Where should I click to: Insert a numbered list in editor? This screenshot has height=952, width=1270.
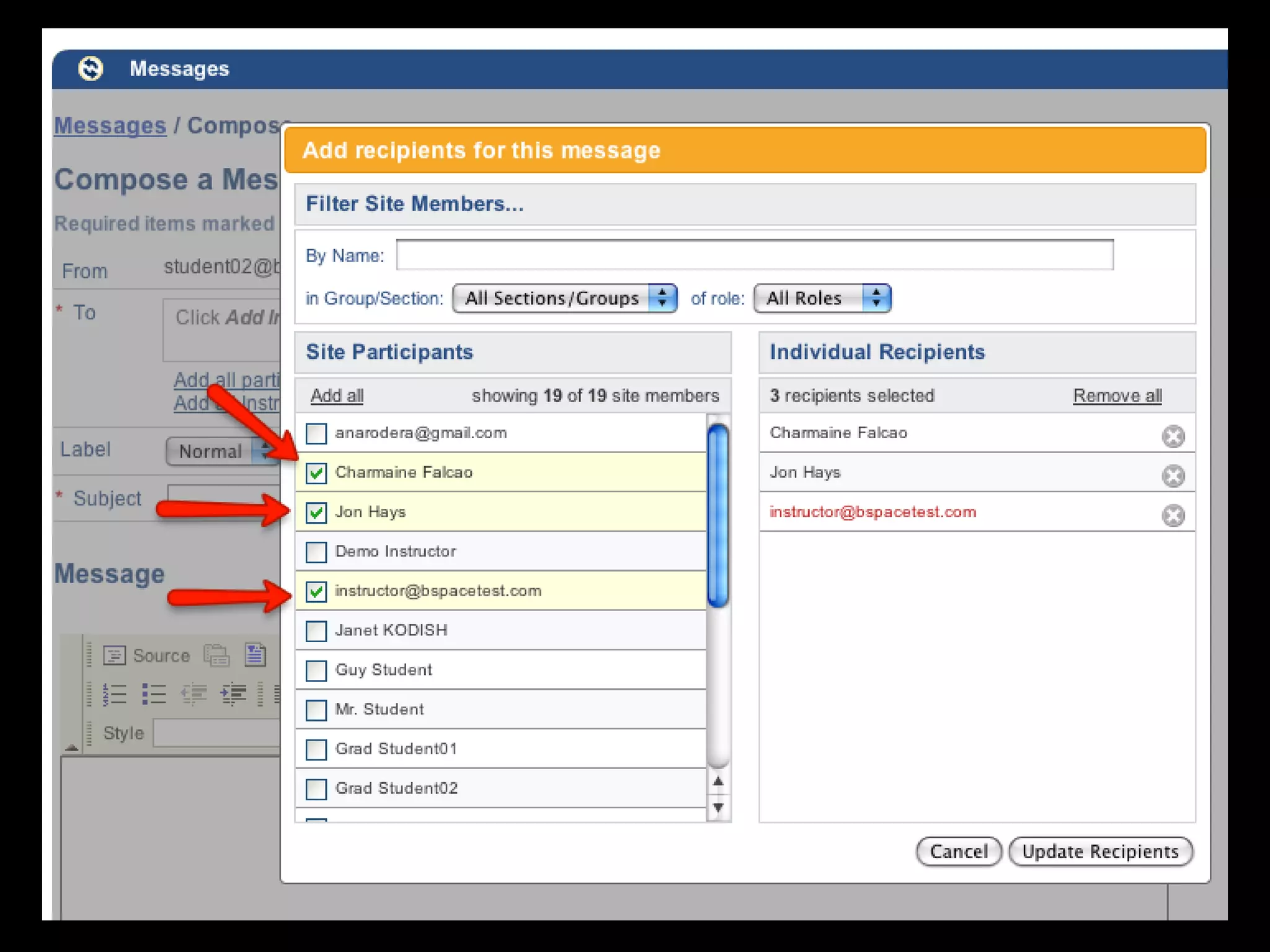click(115, 694)
